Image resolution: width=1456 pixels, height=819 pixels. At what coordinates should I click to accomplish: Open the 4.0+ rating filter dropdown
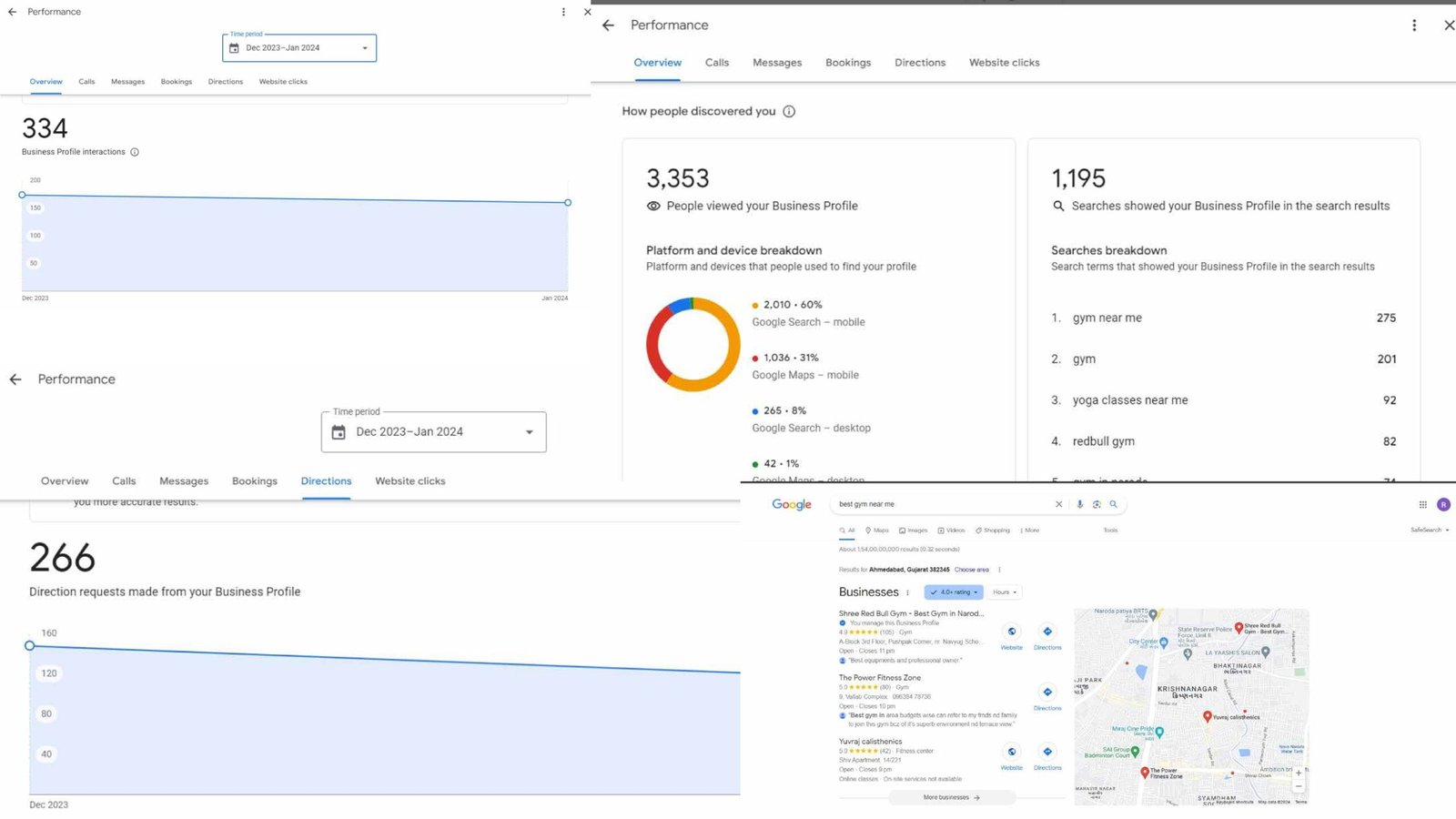click(954, 592)
